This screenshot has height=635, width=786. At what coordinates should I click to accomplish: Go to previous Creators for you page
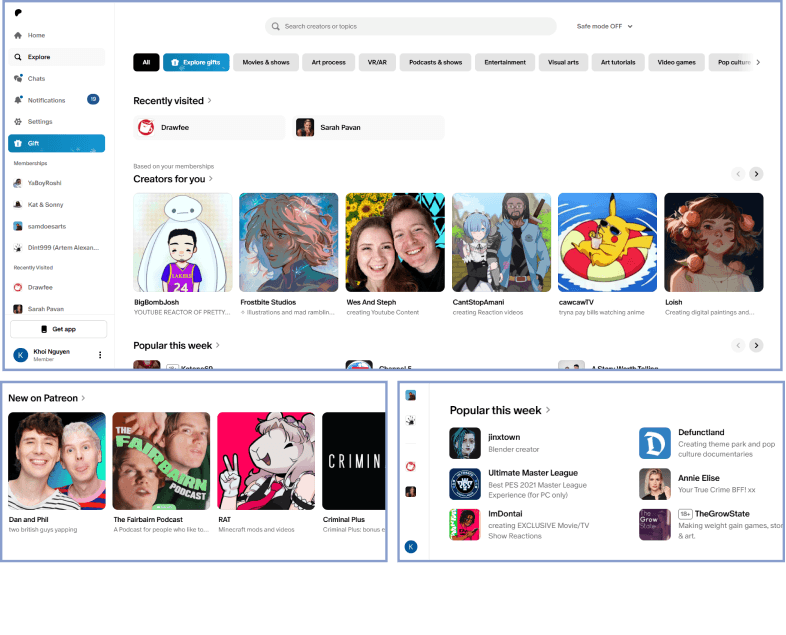[x=738, y=174]
